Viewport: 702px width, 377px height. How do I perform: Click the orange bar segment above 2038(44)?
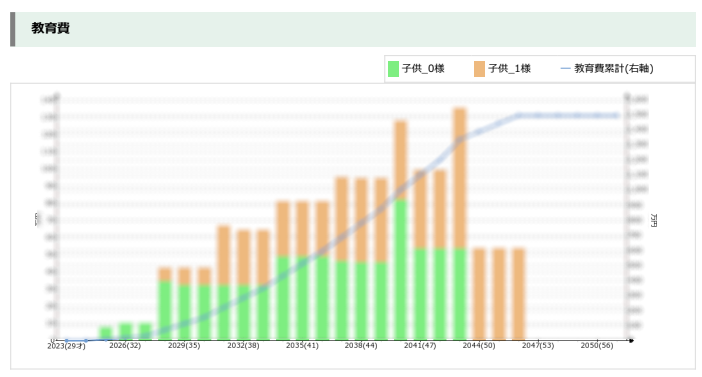(361, 220)
